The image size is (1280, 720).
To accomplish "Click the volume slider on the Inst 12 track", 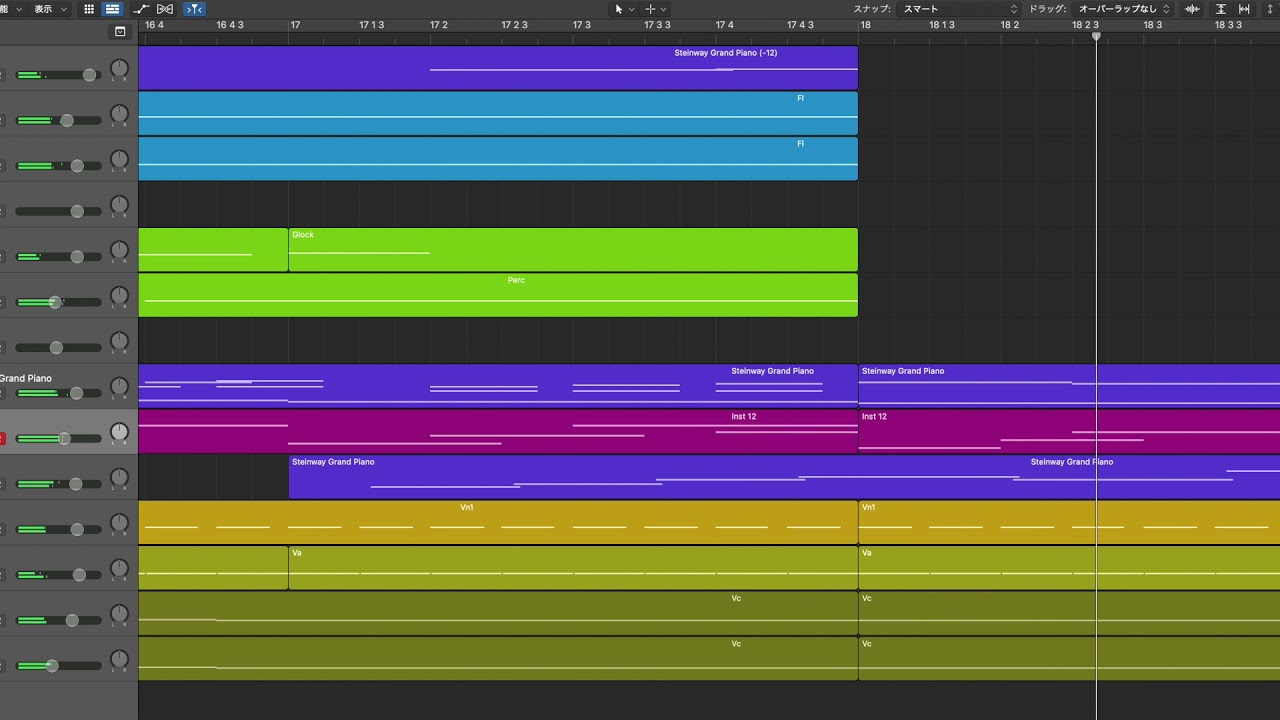I will tap(64, 438).
